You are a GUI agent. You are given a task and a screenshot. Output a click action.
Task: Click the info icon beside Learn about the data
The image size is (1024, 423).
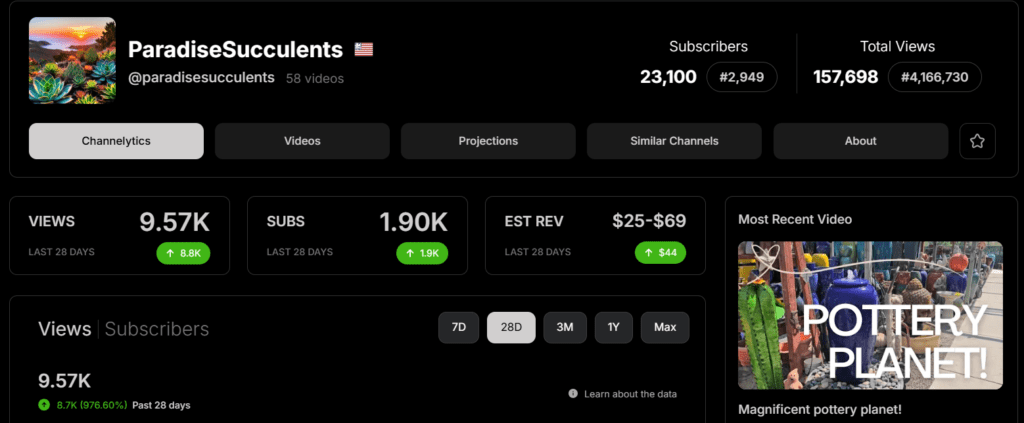coord(573,394)
